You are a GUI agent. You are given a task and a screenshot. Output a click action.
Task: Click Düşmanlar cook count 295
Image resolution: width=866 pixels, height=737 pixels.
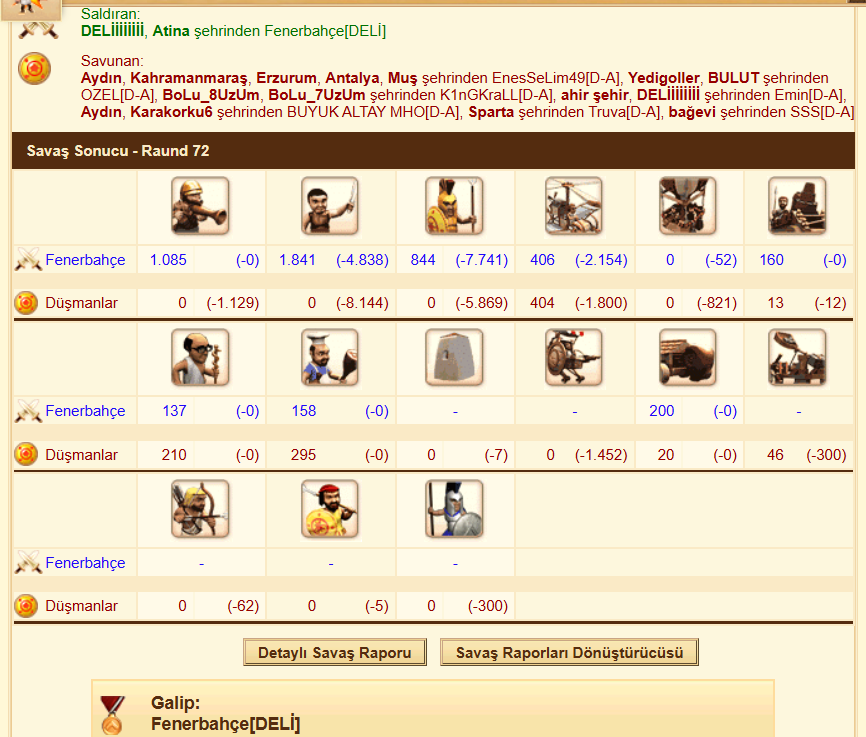click(303, 455)
